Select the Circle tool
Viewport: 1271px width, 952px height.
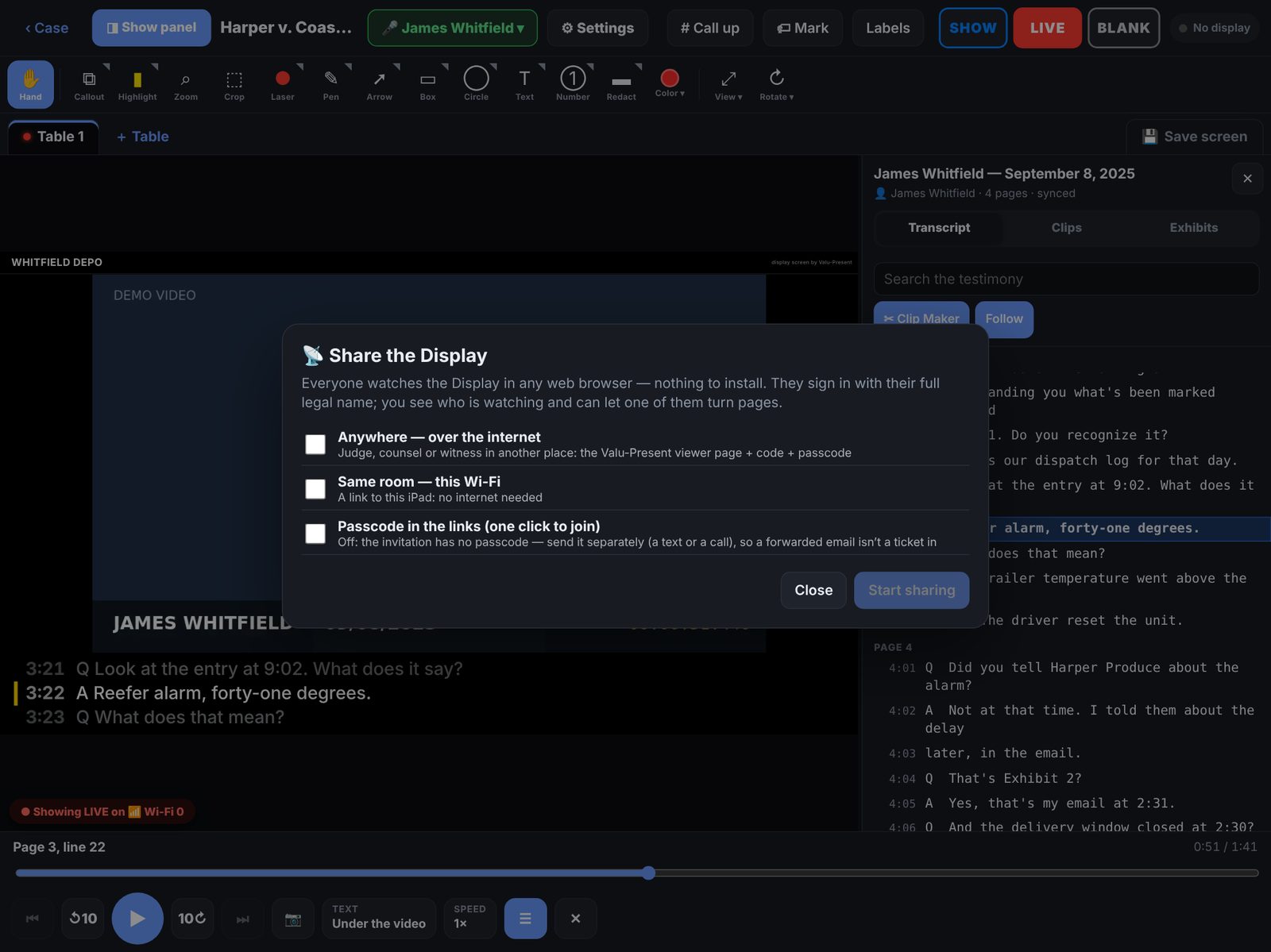(x=477, y=84)
